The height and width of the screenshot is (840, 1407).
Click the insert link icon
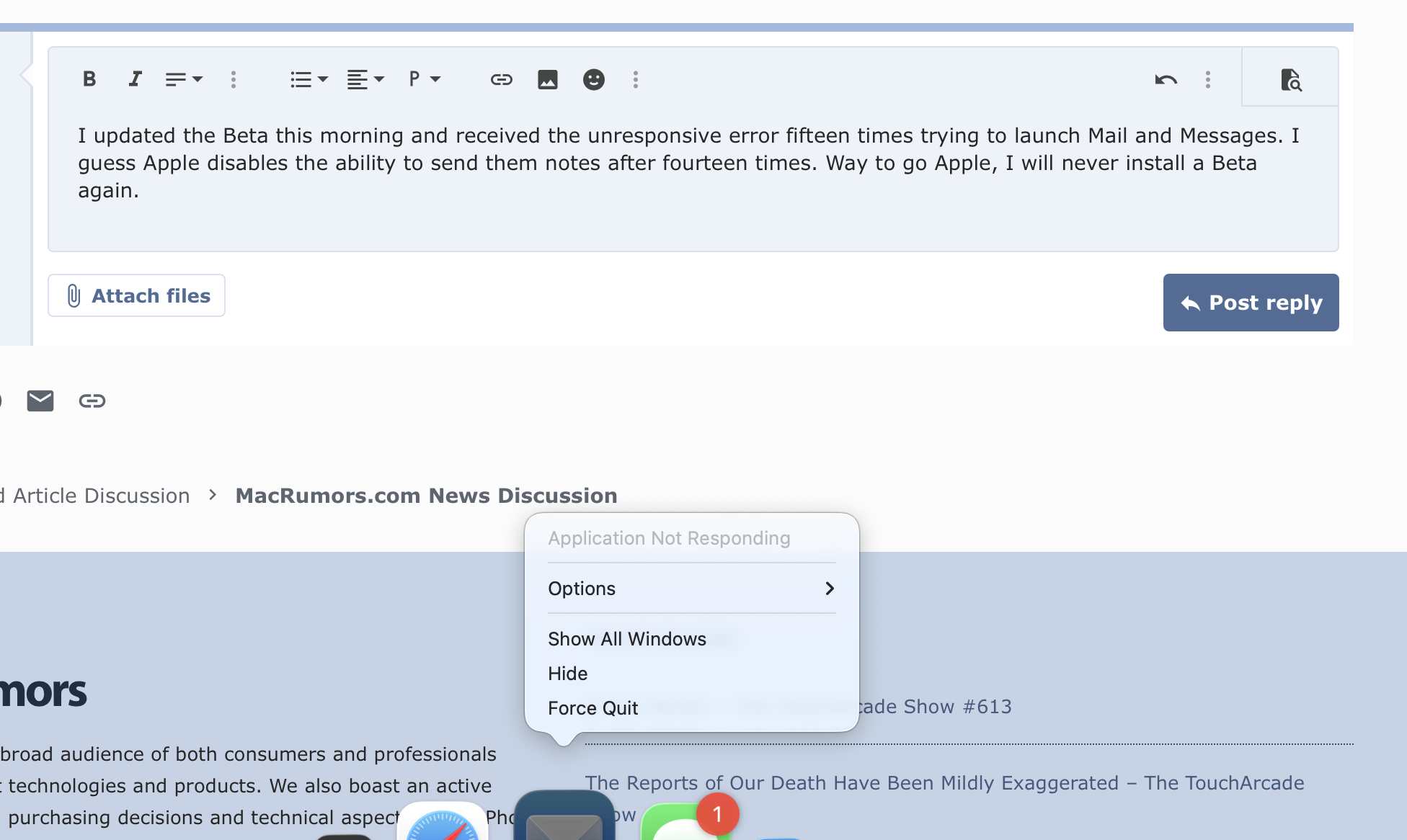coord(501,79)
